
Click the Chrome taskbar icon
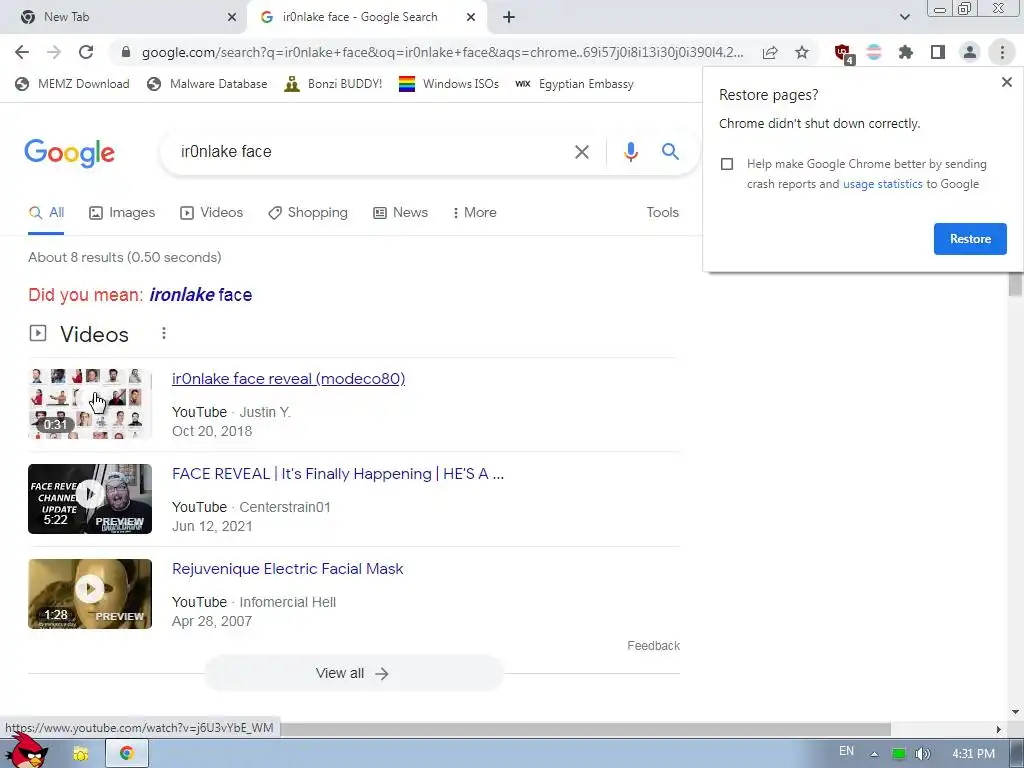[126, 754]
